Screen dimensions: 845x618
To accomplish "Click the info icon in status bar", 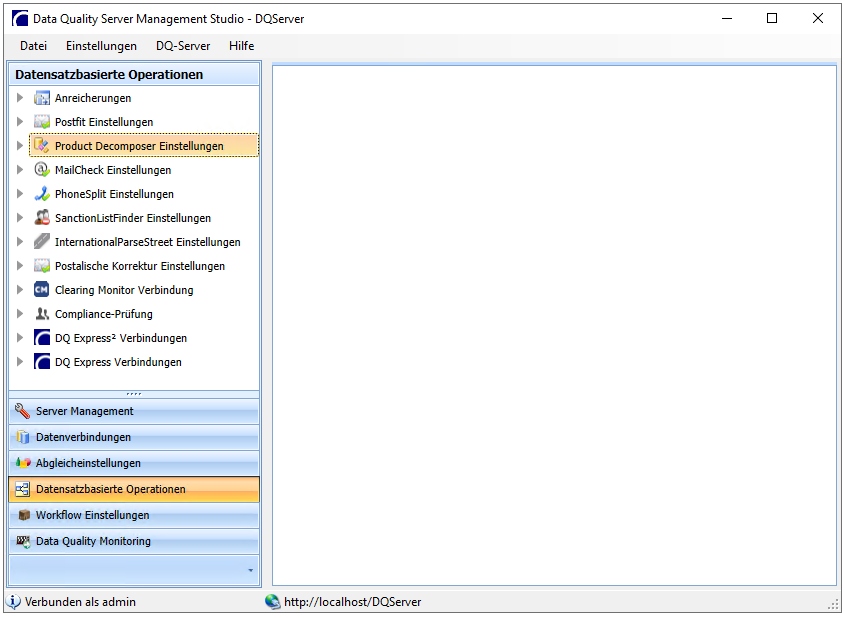I will [13, 601].
